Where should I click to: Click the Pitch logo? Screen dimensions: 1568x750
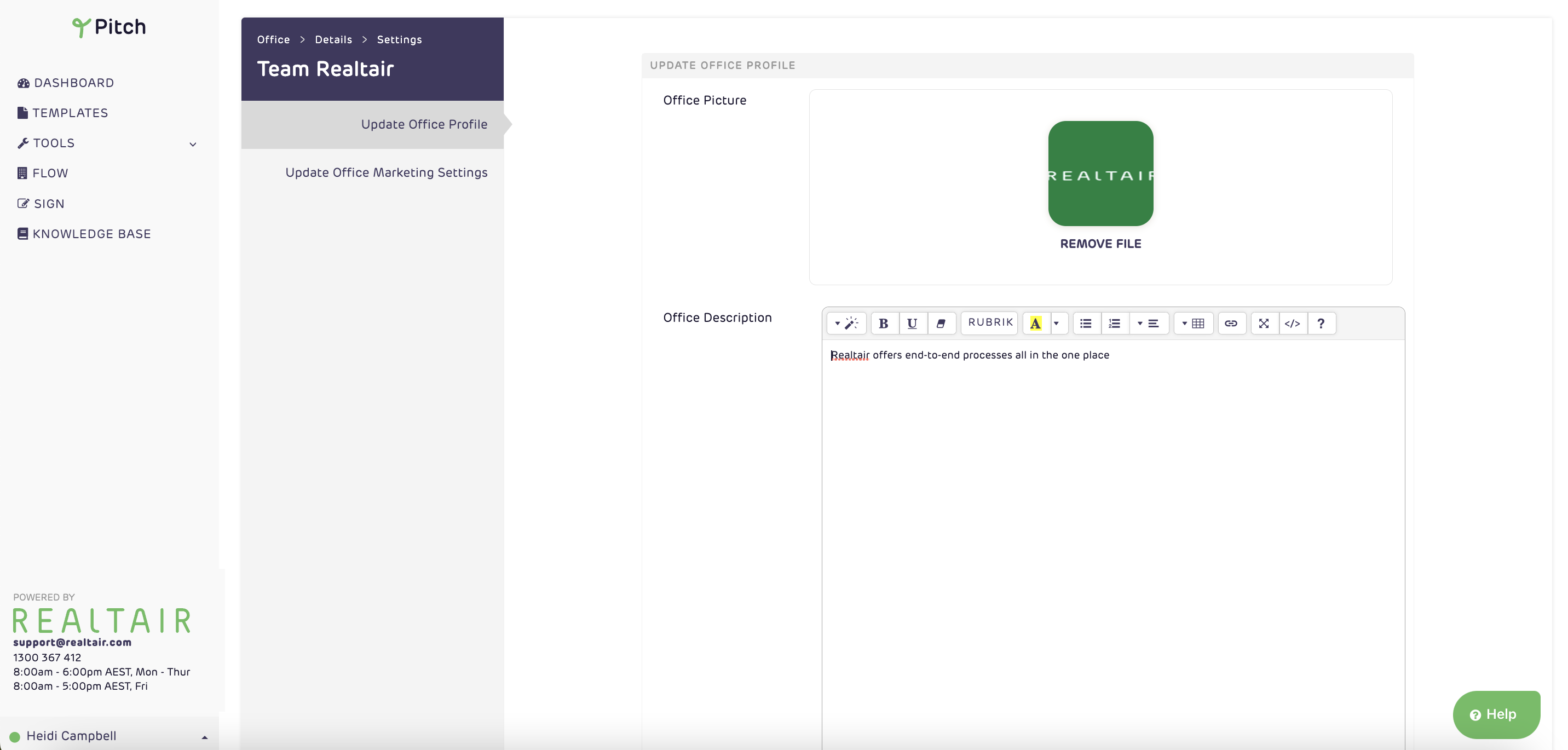[109, 27]
